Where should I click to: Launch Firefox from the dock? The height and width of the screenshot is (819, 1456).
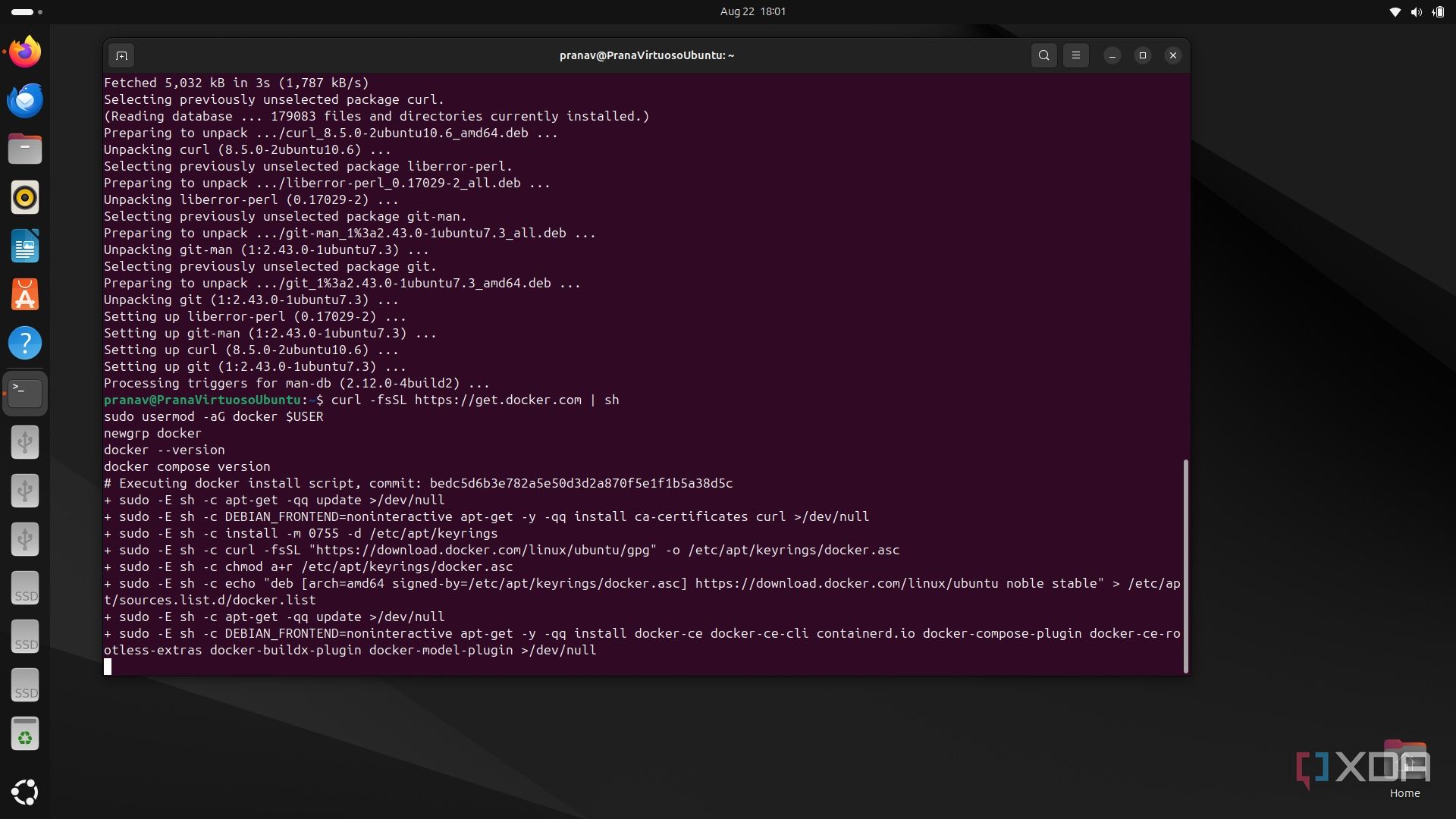click(25, 52)
